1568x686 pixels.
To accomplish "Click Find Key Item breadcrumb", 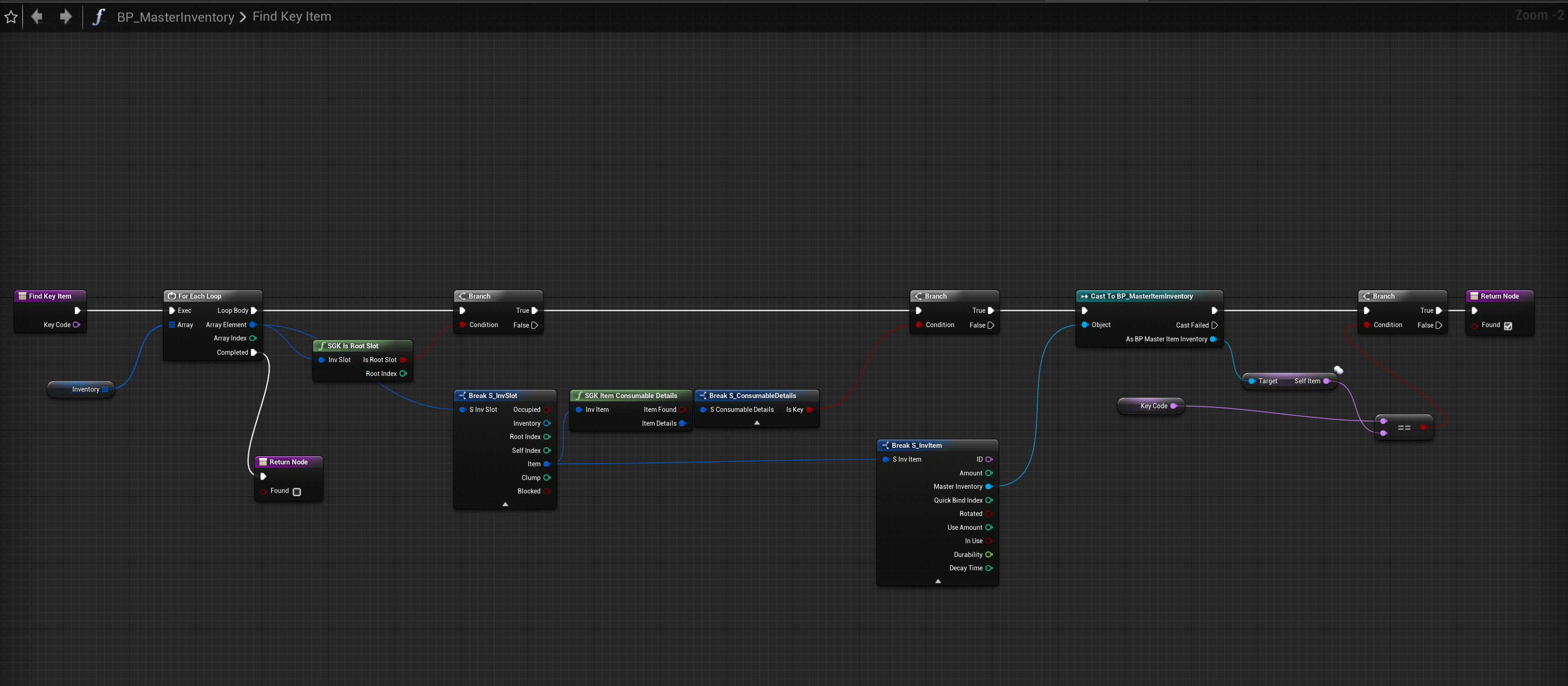I will (x=292, y=17).
